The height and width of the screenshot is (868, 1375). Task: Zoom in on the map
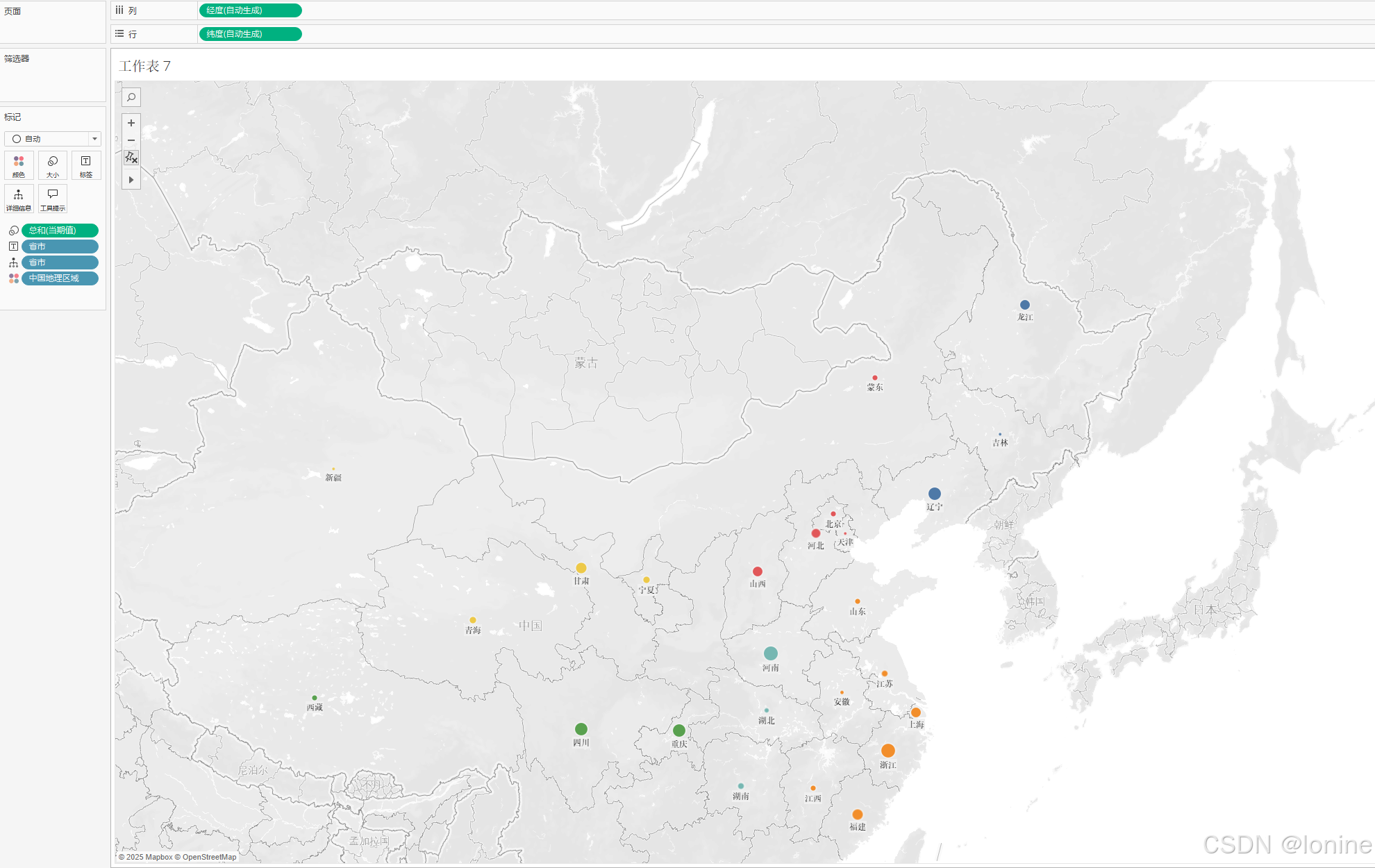131,123
